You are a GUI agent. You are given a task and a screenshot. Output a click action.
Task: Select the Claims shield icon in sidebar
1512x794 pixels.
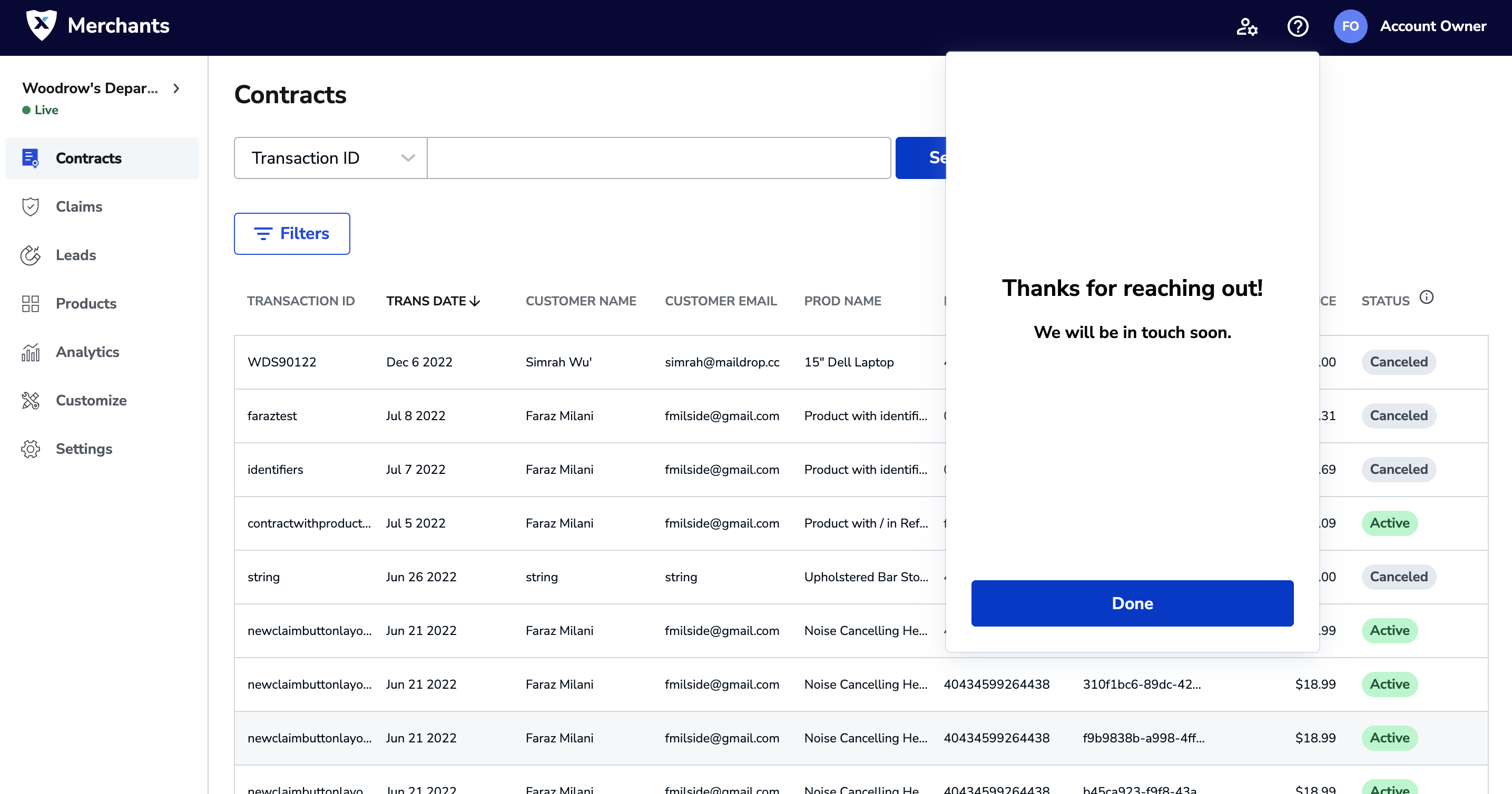[31, 206]
